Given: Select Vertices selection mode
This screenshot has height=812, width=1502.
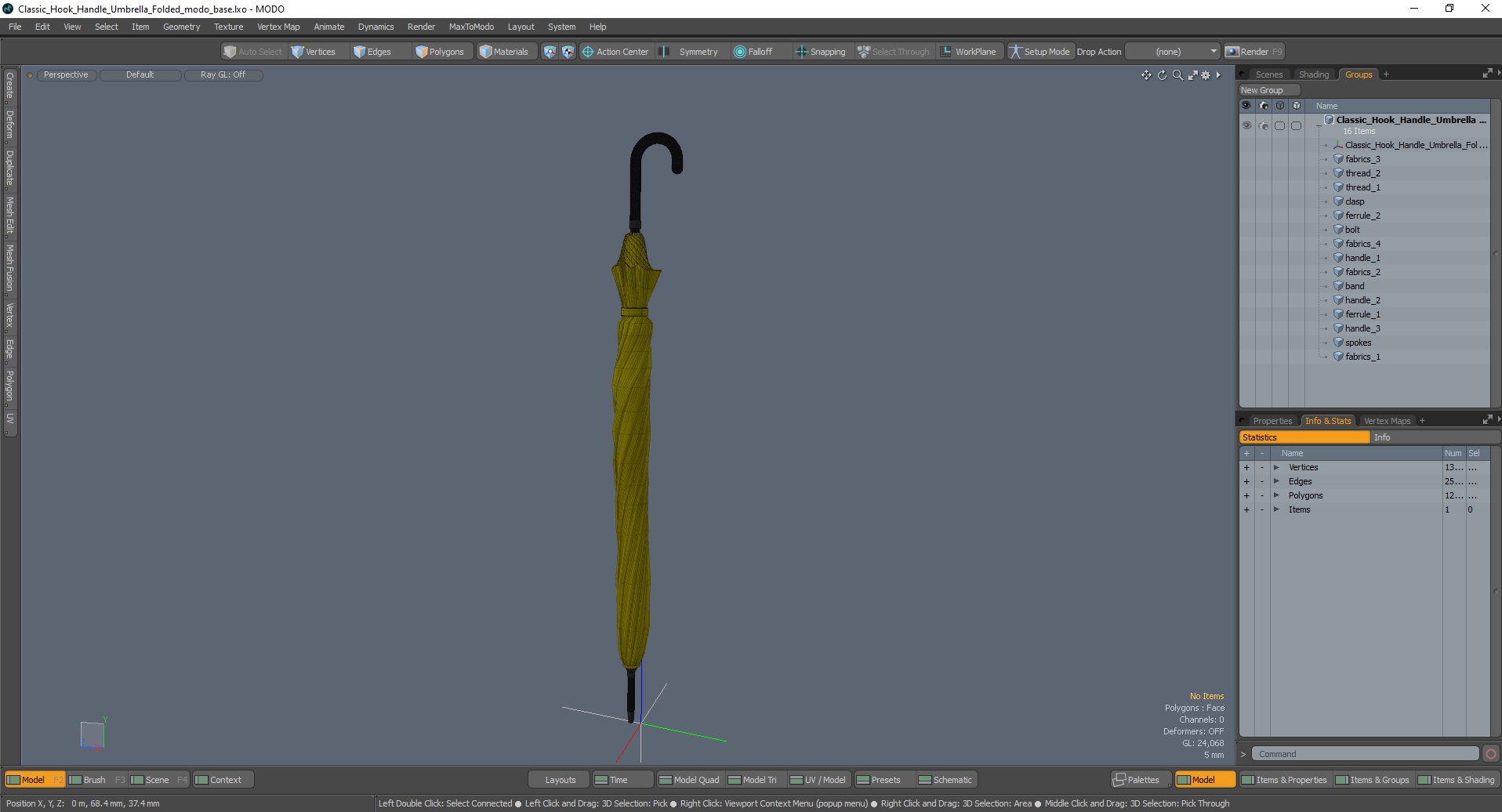Looking at the screenshot, I should pyautogui.click(x=314, y=52).
